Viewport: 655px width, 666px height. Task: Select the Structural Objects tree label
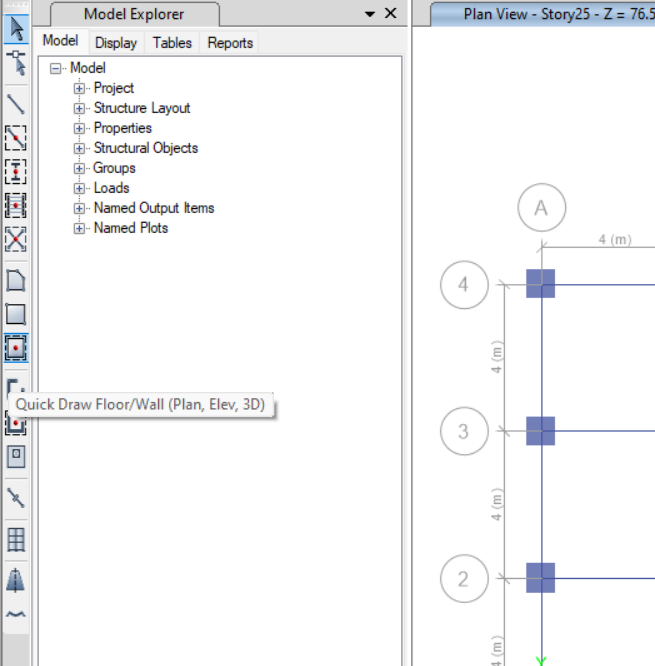pyautogui.click(x=146, y=148)
